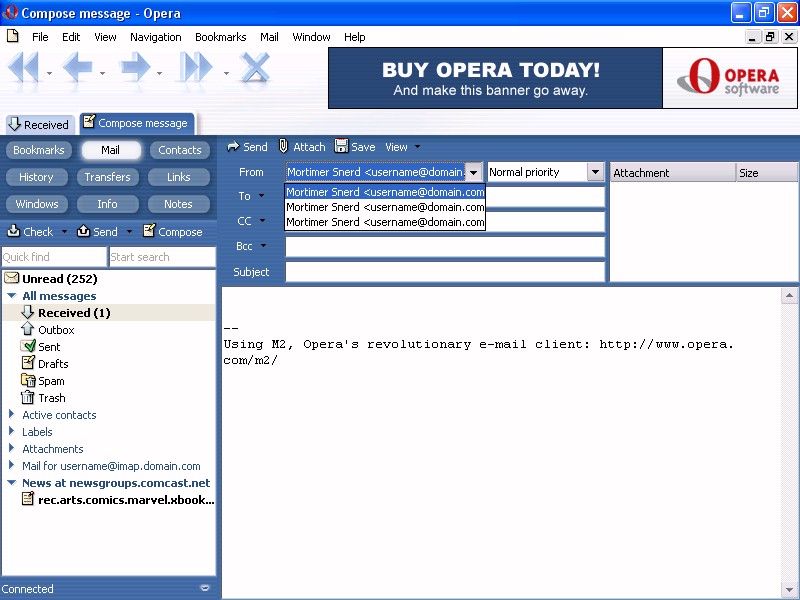800x600 pixels.
Task: Click the Save floppy disk icon
Action: pyautogui.click(x=341, y=146)
